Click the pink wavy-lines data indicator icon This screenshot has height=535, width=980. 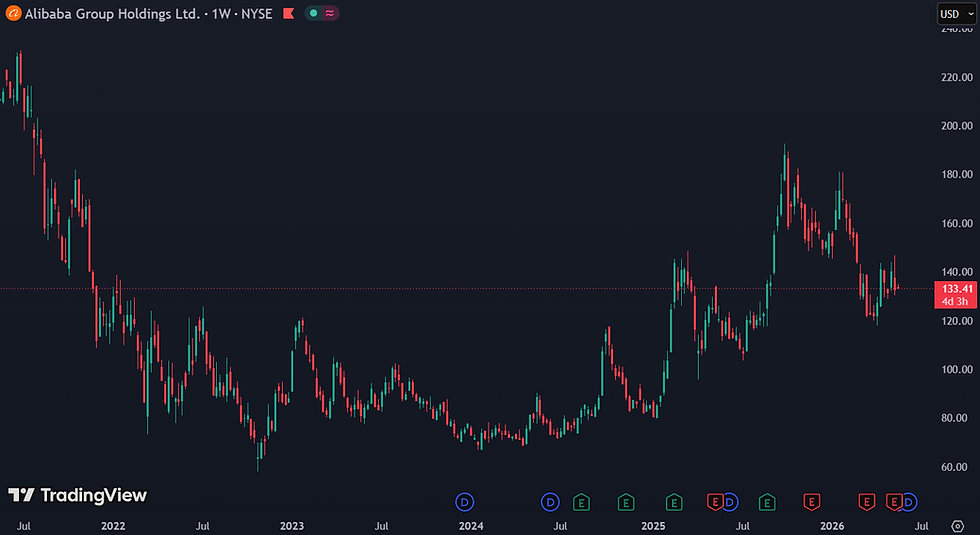[330, 13]
